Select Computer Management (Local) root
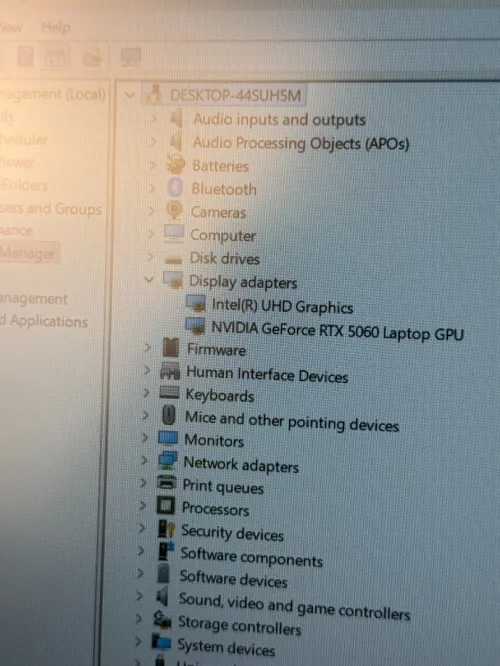This screenshot has width=500, height=666. click(52, 94)
